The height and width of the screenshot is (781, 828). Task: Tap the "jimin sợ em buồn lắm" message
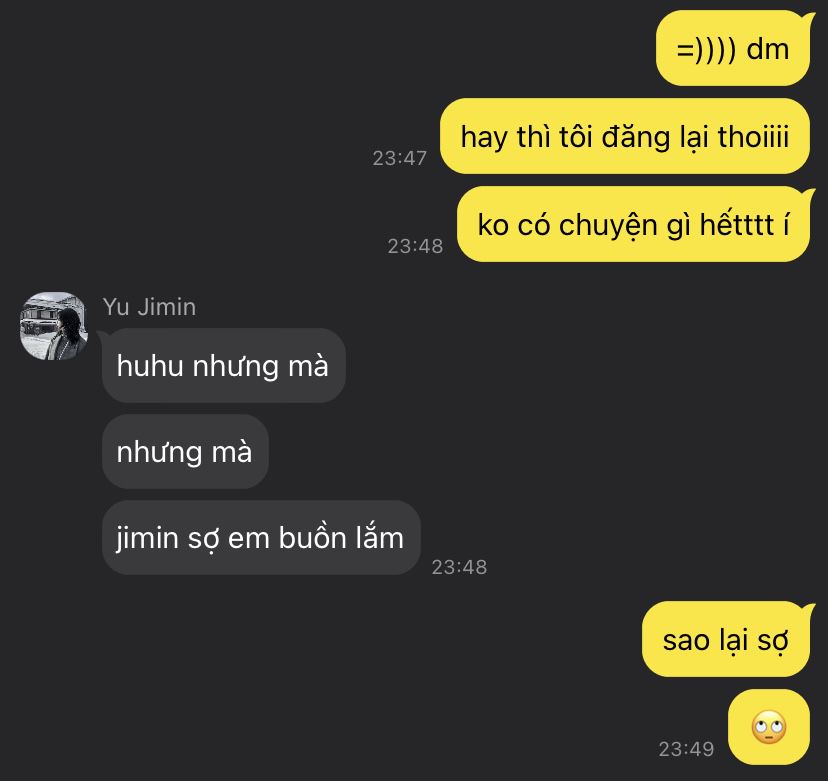(x=261, y=538)
